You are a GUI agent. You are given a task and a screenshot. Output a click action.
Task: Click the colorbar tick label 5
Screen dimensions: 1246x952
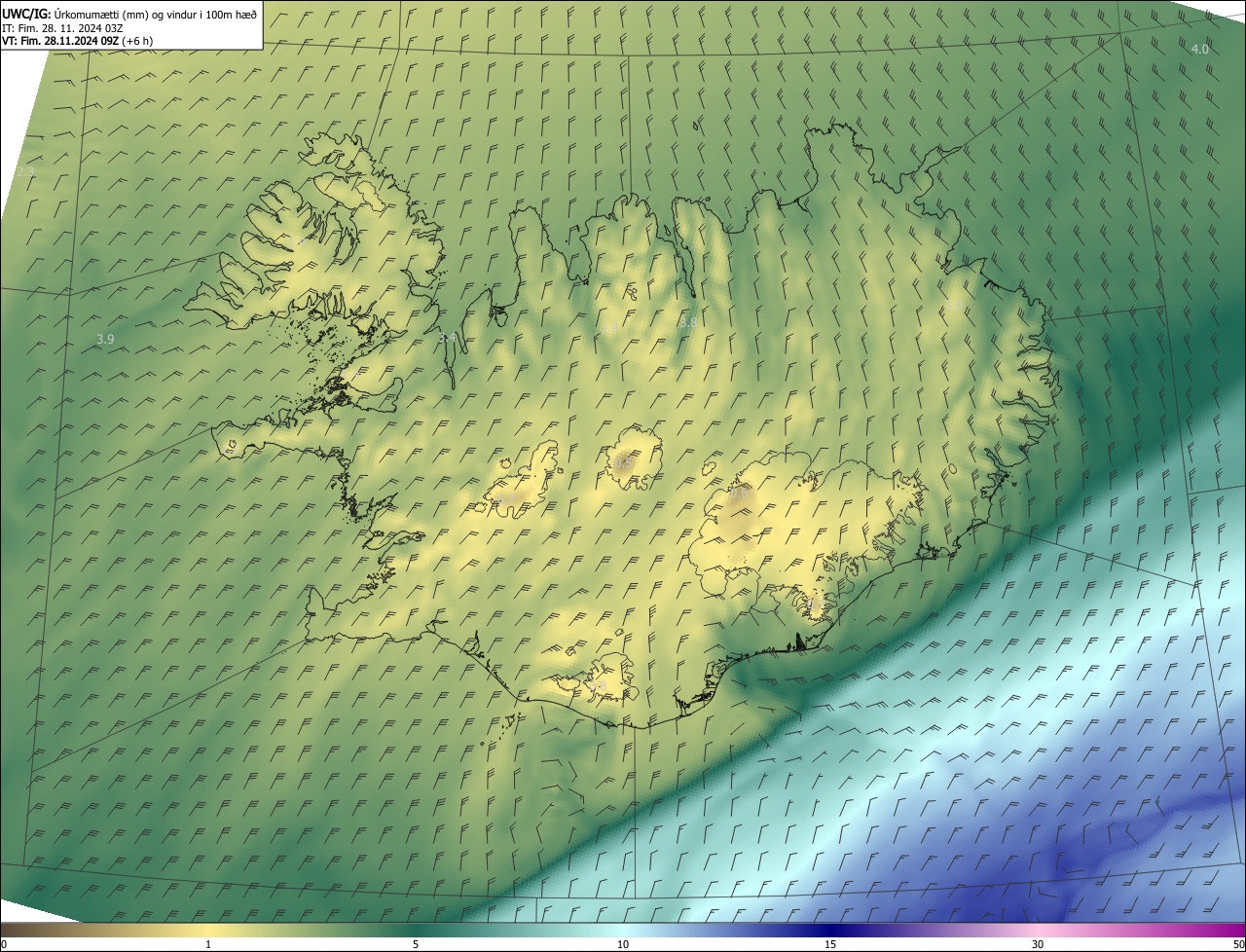coord(416,945)
